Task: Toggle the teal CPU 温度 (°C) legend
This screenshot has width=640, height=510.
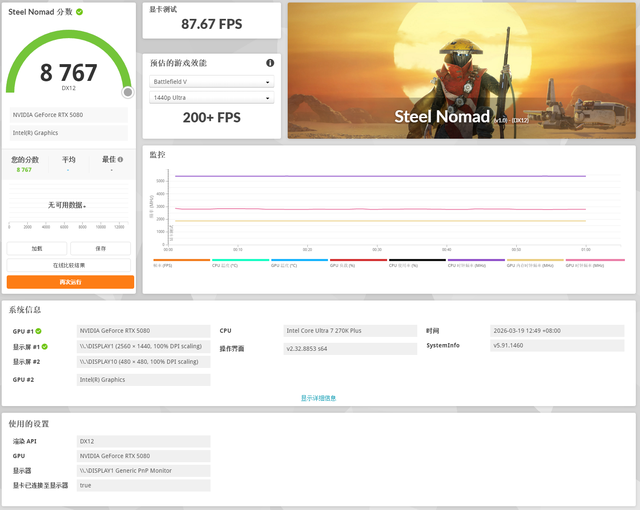Action: [240, 263]
